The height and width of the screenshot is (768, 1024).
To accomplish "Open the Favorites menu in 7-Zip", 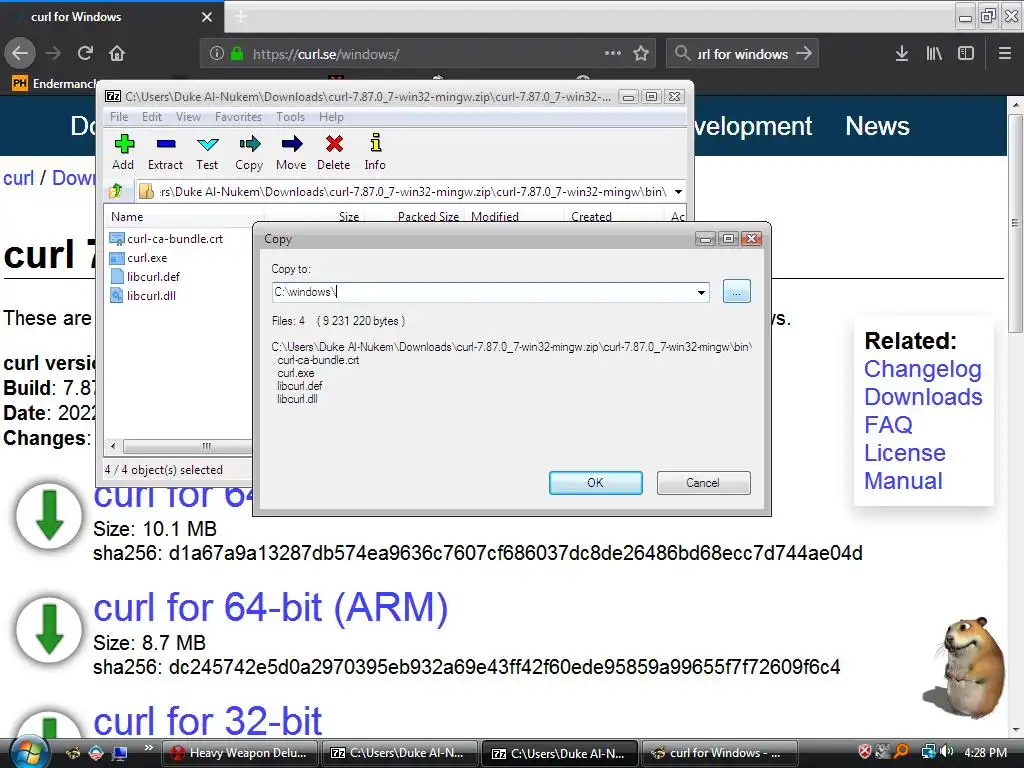I will pos(238,117).
